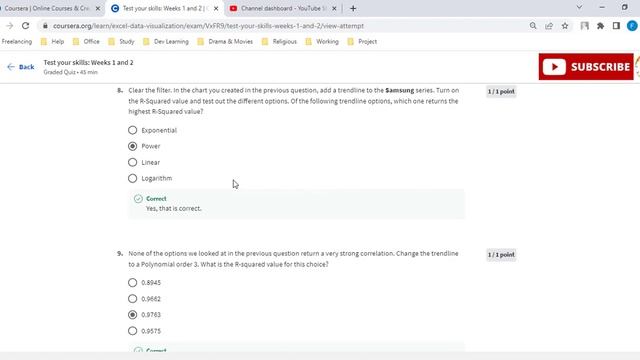Click the red SUBSCRIBE button

click(x=586, y=67)
